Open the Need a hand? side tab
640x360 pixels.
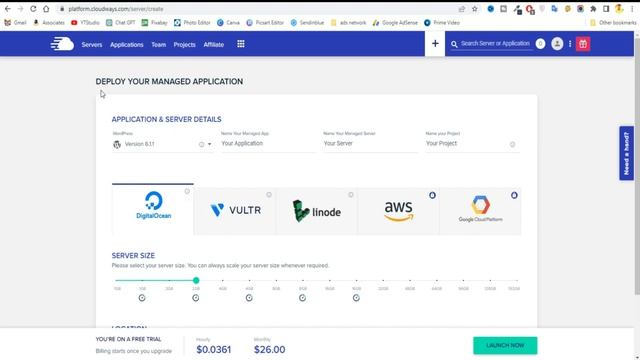pyautogui.click(x=627, y=153)
